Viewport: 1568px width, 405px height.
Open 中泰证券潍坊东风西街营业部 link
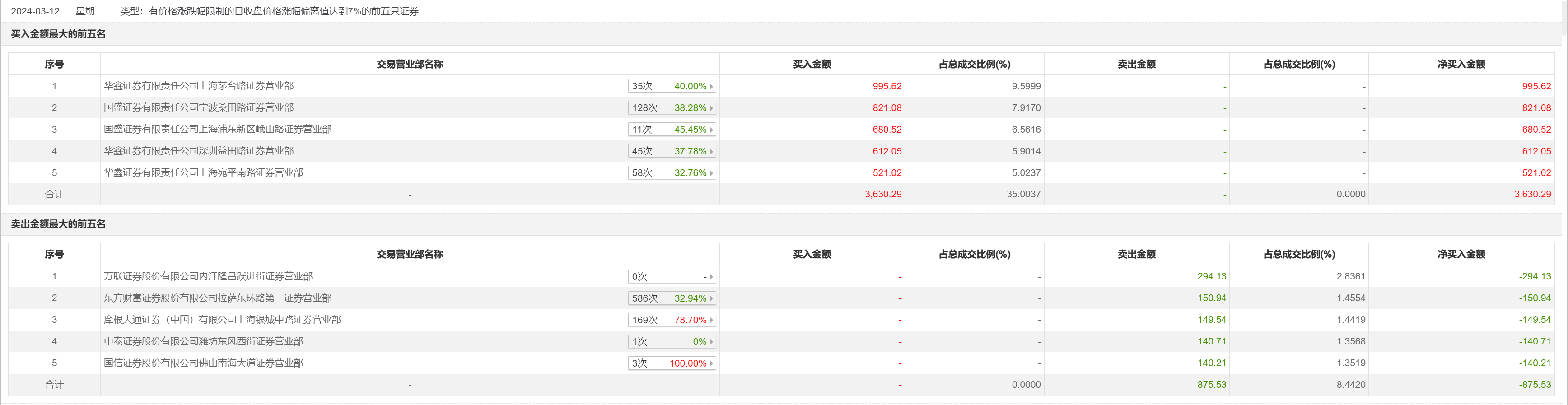(203, 342)
